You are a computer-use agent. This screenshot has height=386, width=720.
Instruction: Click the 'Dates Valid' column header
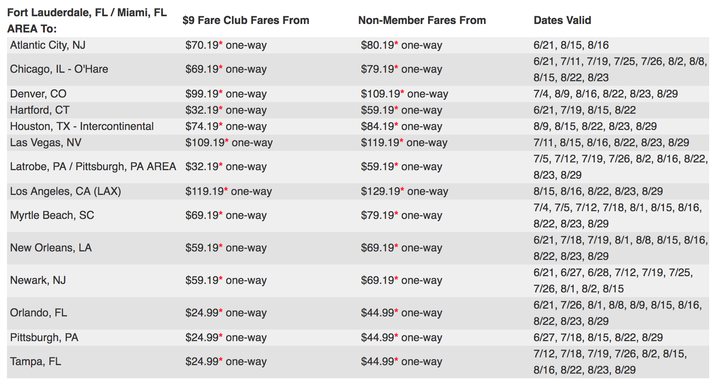[x=562, y=21]
